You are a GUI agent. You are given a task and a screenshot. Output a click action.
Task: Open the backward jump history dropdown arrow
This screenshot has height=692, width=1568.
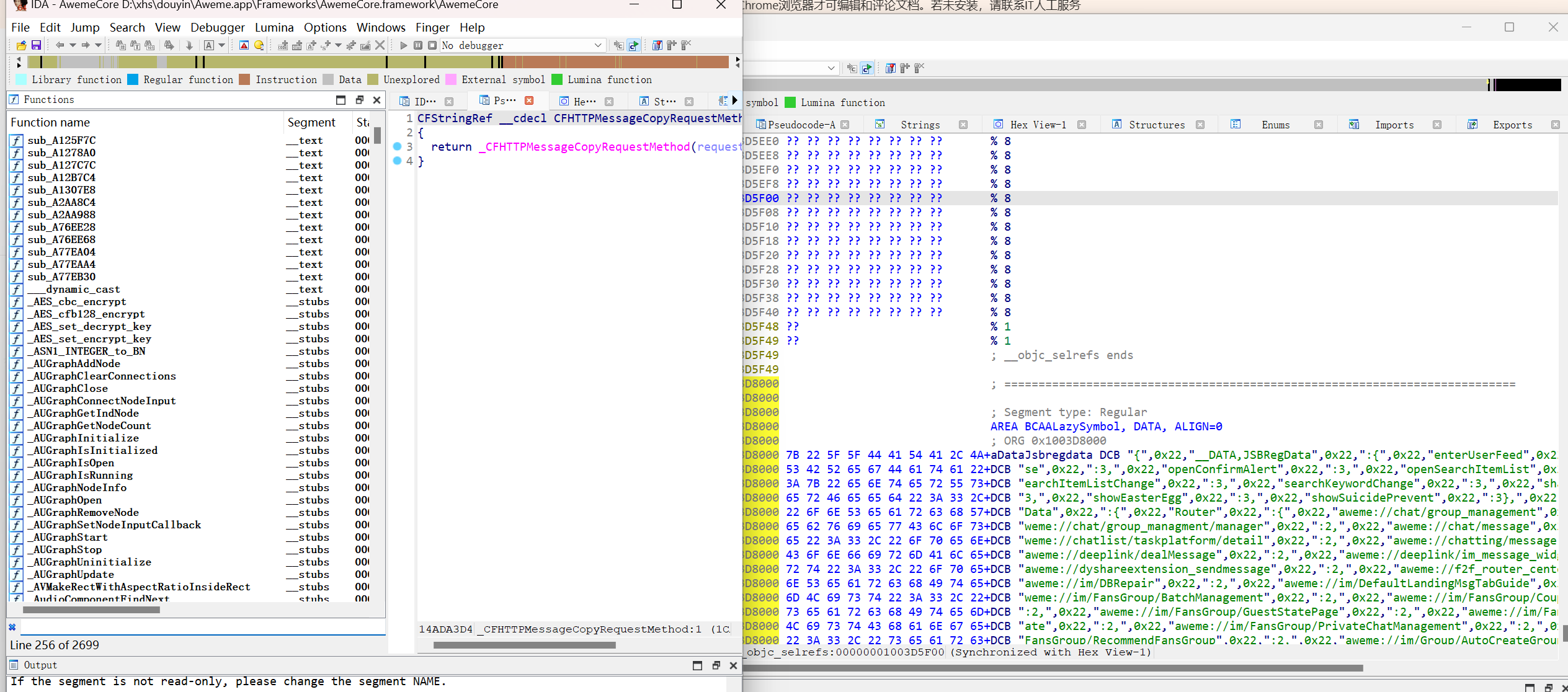(x=73, y=45)
